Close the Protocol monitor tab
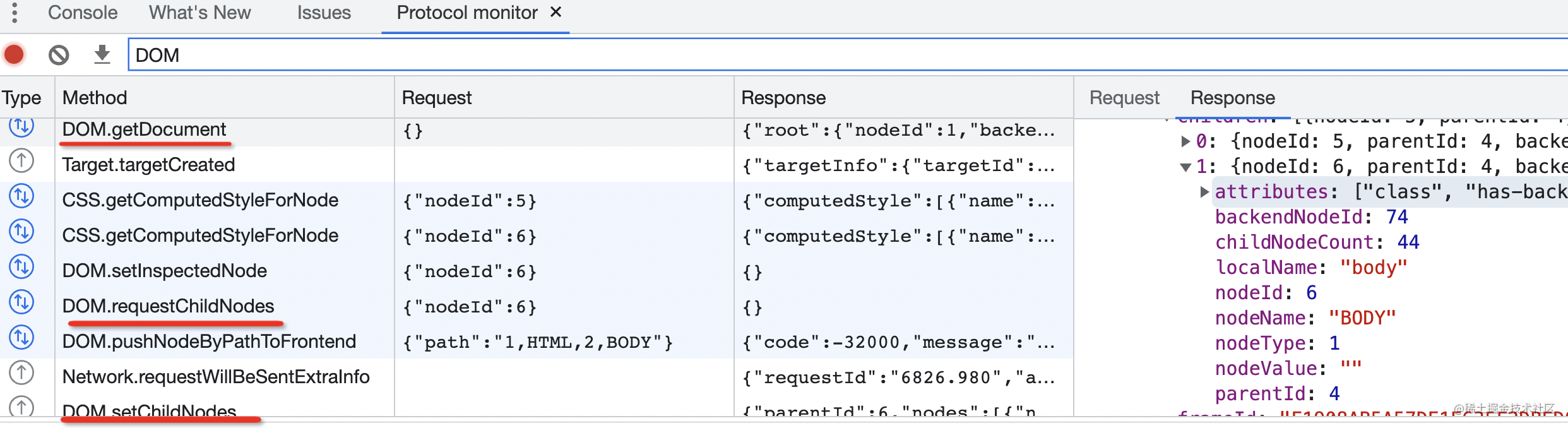Screen dimensions: 1568x428 click(x=555, y=12)
